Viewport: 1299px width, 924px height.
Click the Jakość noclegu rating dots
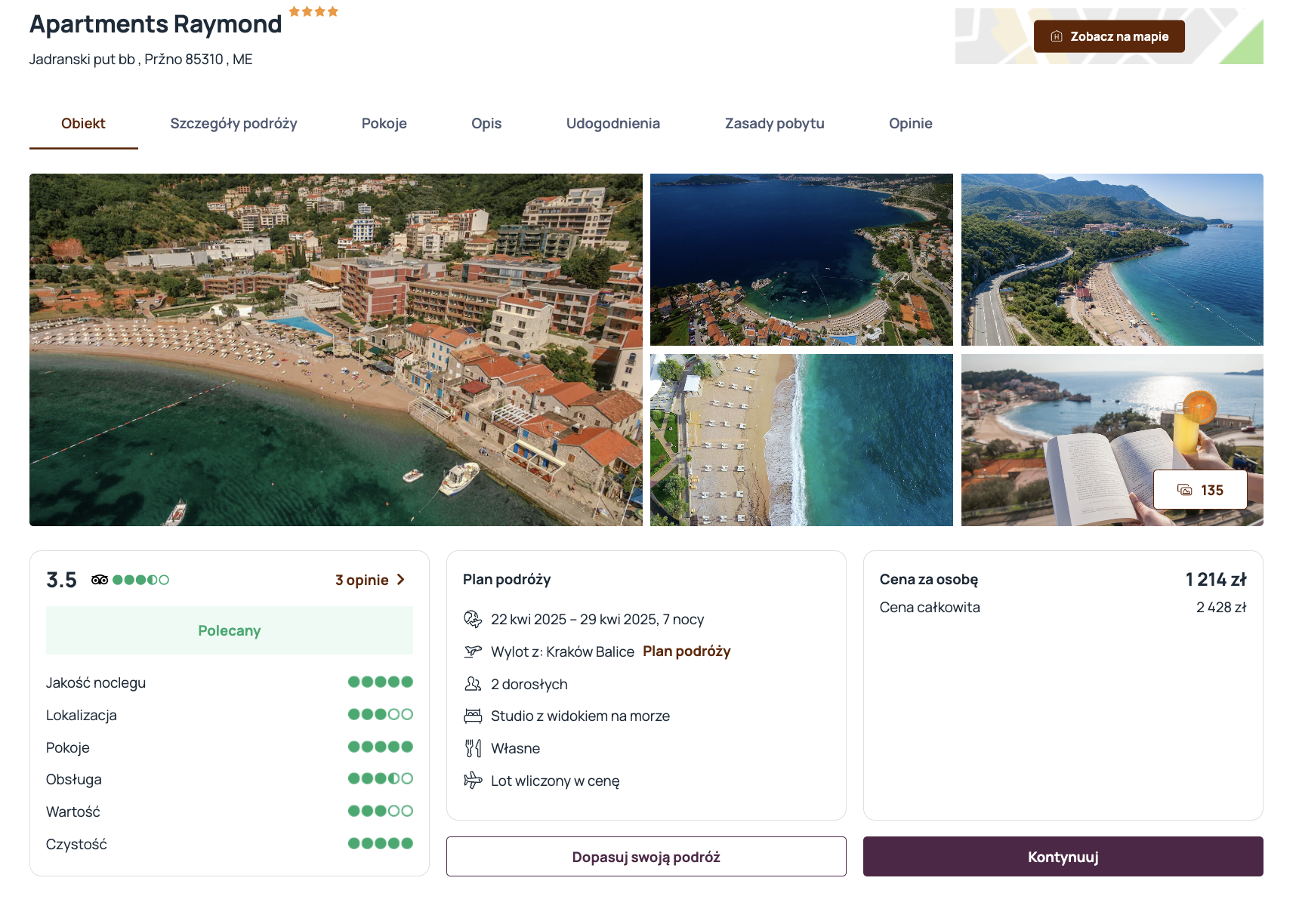click(x=380, y=682)
